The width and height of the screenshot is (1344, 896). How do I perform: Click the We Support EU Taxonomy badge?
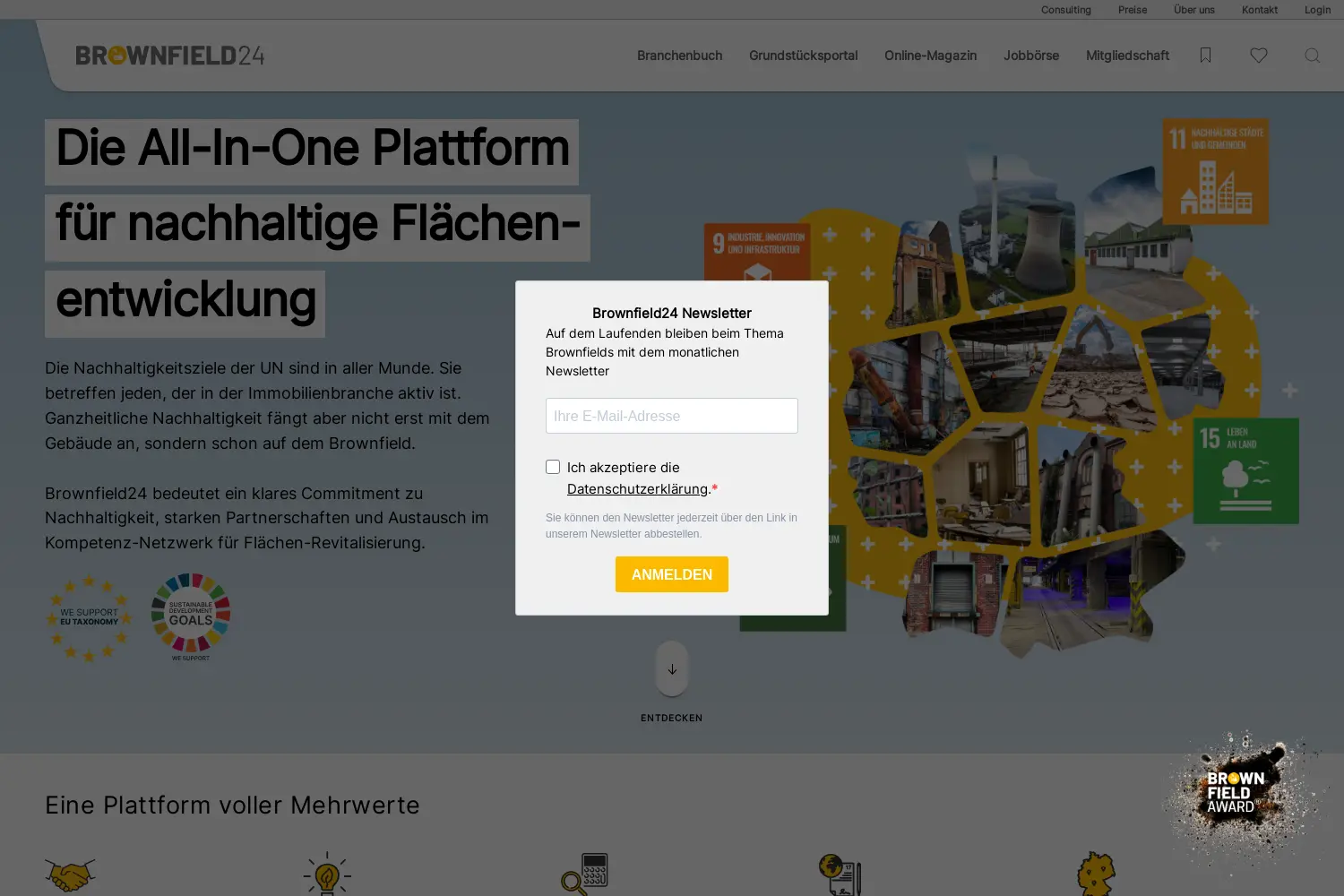(89, 618)
